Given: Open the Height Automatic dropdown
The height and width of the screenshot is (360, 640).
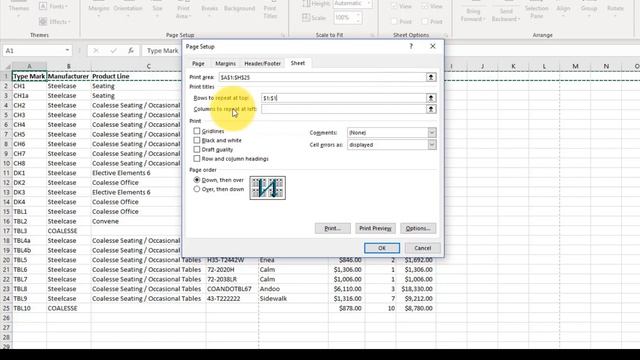Looking at the screenshot, I should [x=369, y=4].
